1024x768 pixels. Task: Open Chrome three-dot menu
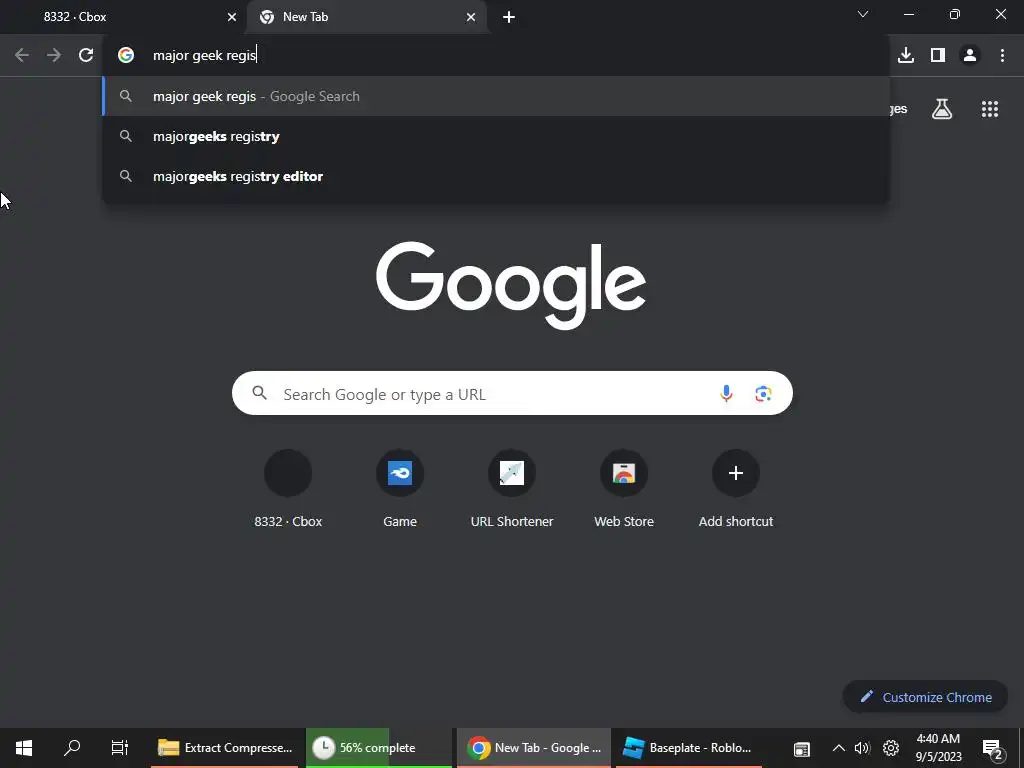click(1002, 55)
